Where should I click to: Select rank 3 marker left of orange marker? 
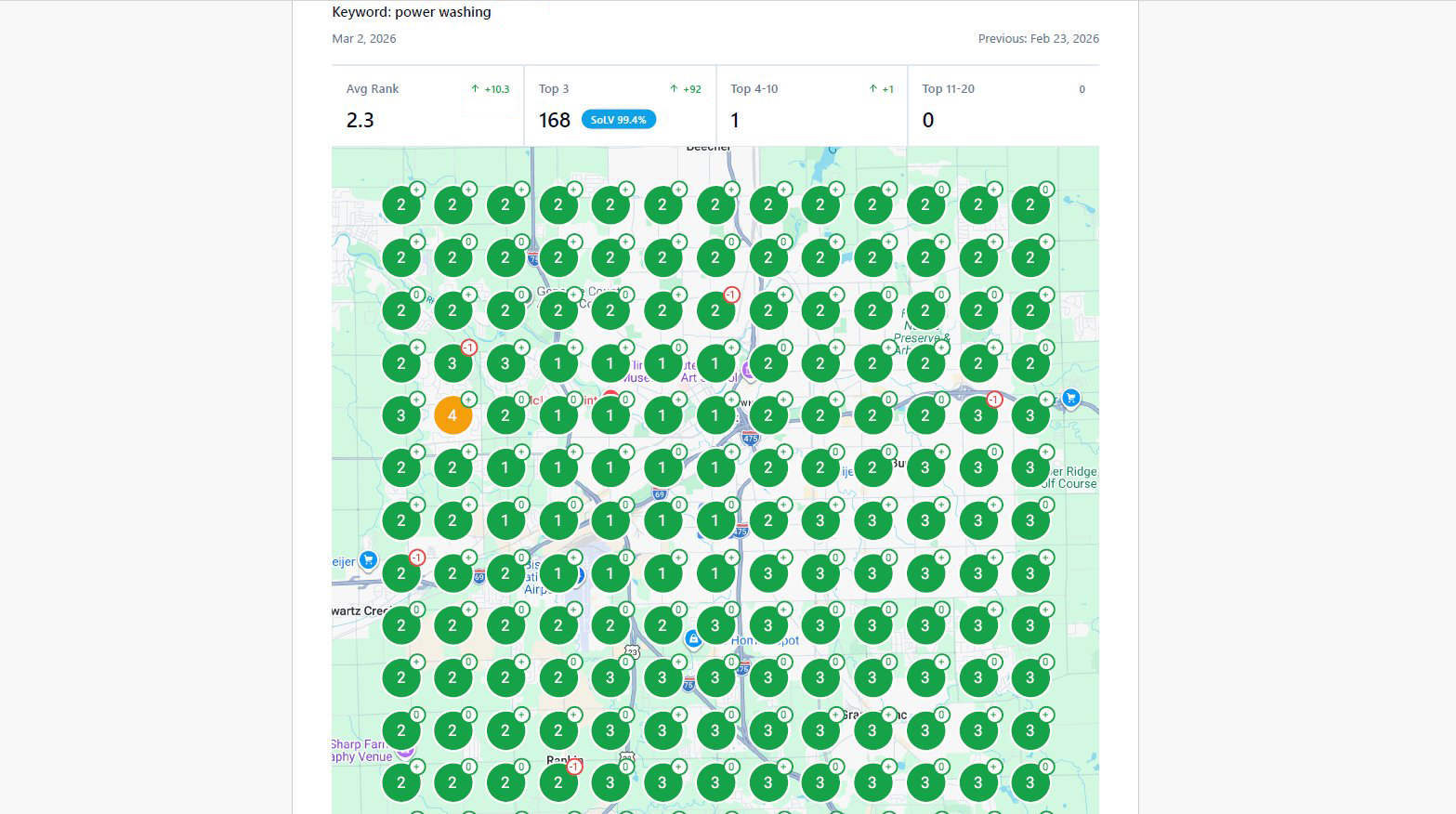pos(400,415)
